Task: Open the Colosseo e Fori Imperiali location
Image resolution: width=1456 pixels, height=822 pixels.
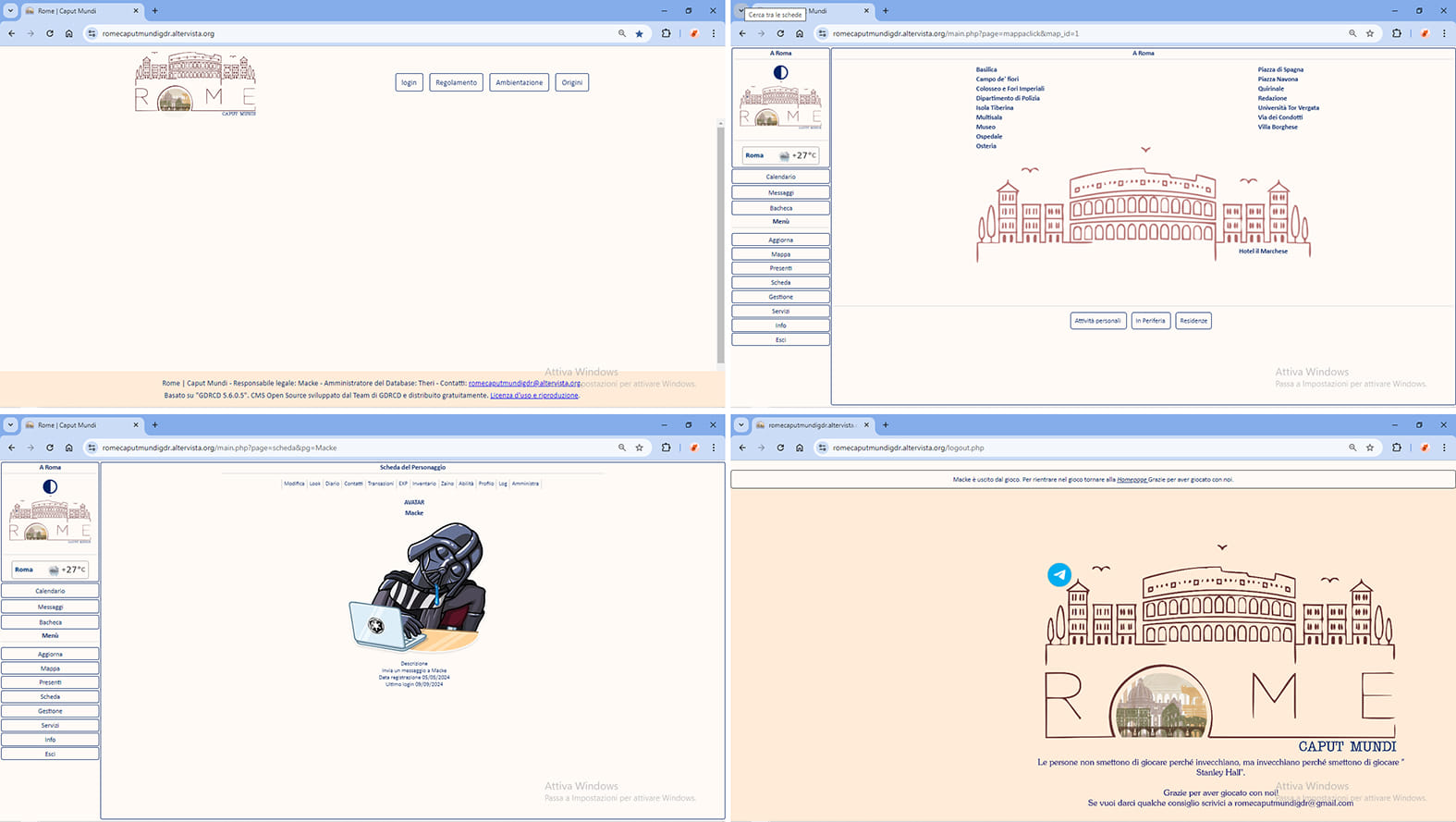Action: [1010, 89]
